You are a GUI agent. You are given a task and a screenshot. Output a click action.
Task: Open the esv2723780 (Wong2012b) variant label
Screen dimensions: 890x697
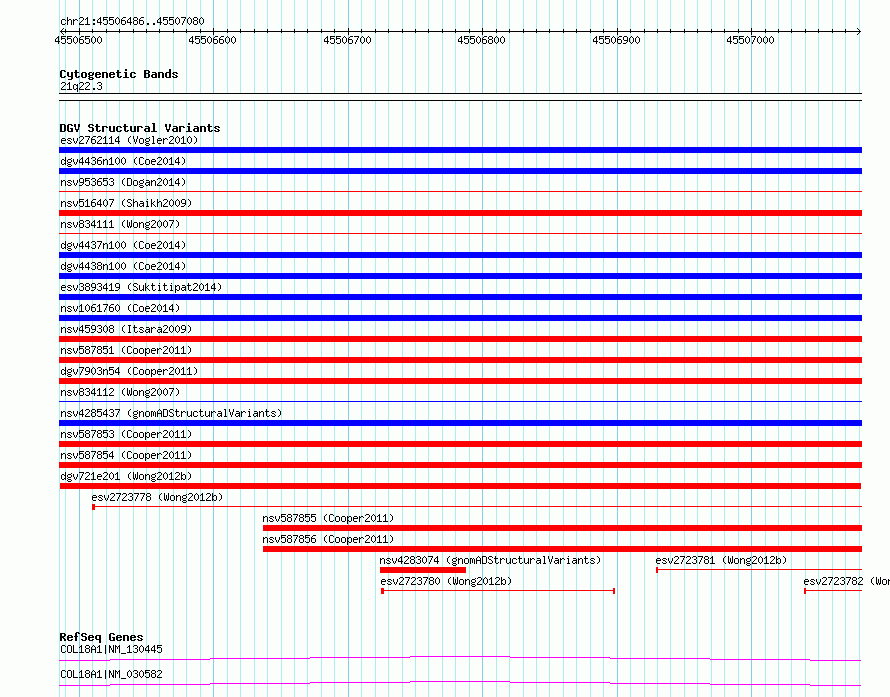tap(446, 581)
